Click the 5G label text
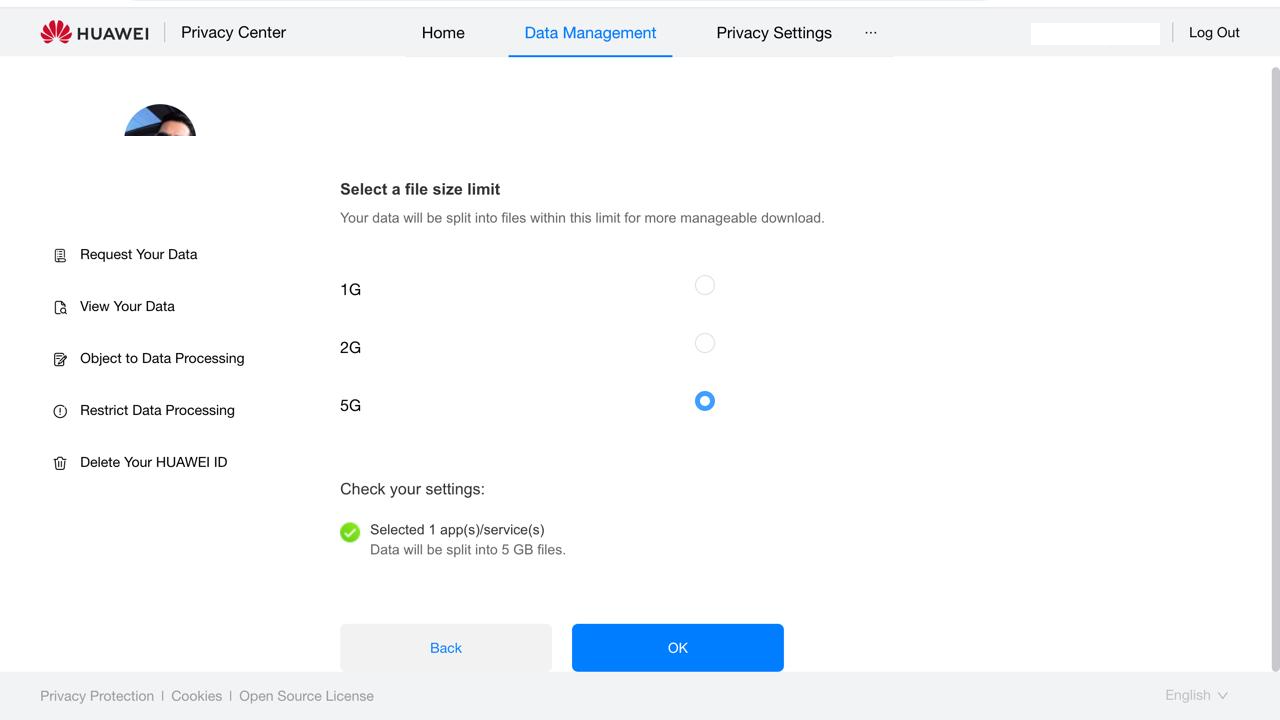 [350, 405]
